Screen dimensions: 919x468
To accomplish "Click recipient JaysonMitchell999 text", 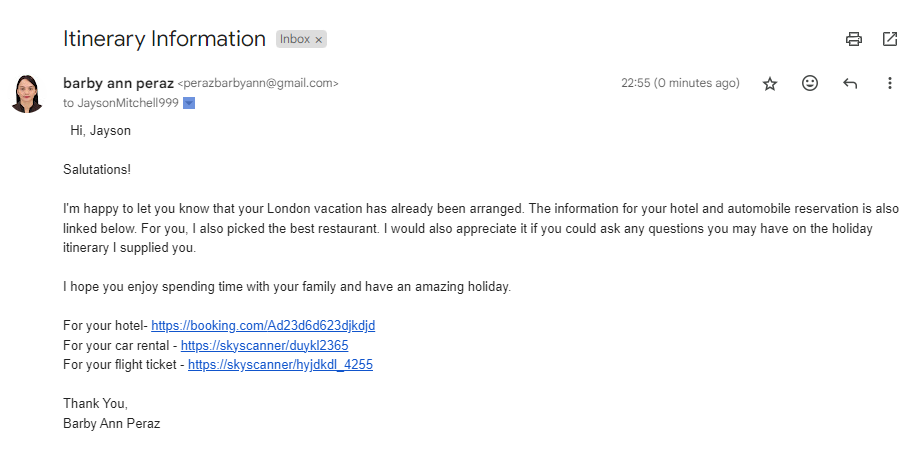I will [x=128, y=103].
